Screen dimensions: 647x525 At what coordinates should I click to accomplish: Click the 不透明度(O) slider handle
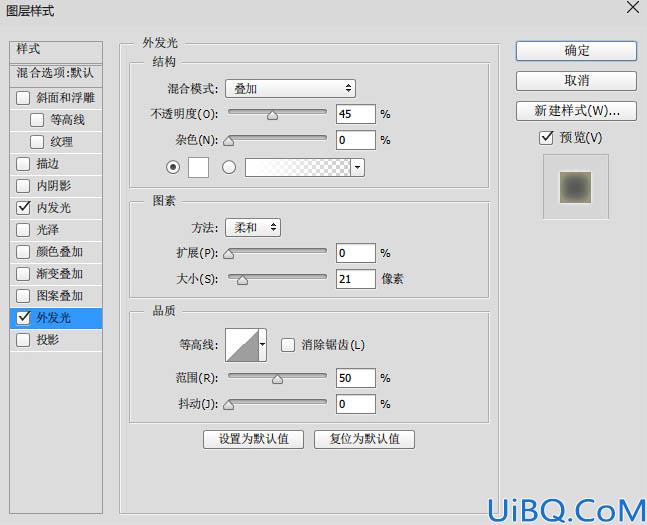point(272,116)
